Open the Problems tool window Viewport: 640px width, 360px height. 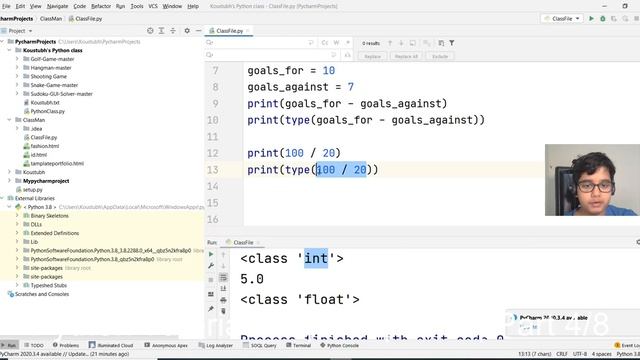coord(66,345)
